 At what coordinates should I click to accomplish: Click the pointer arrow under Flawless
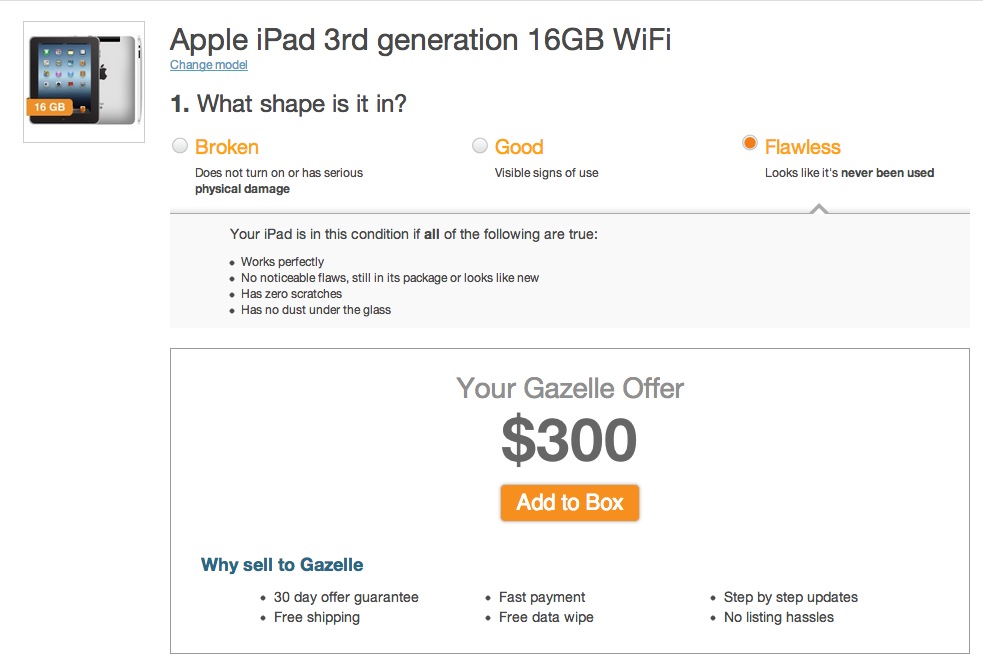(819, 209)
